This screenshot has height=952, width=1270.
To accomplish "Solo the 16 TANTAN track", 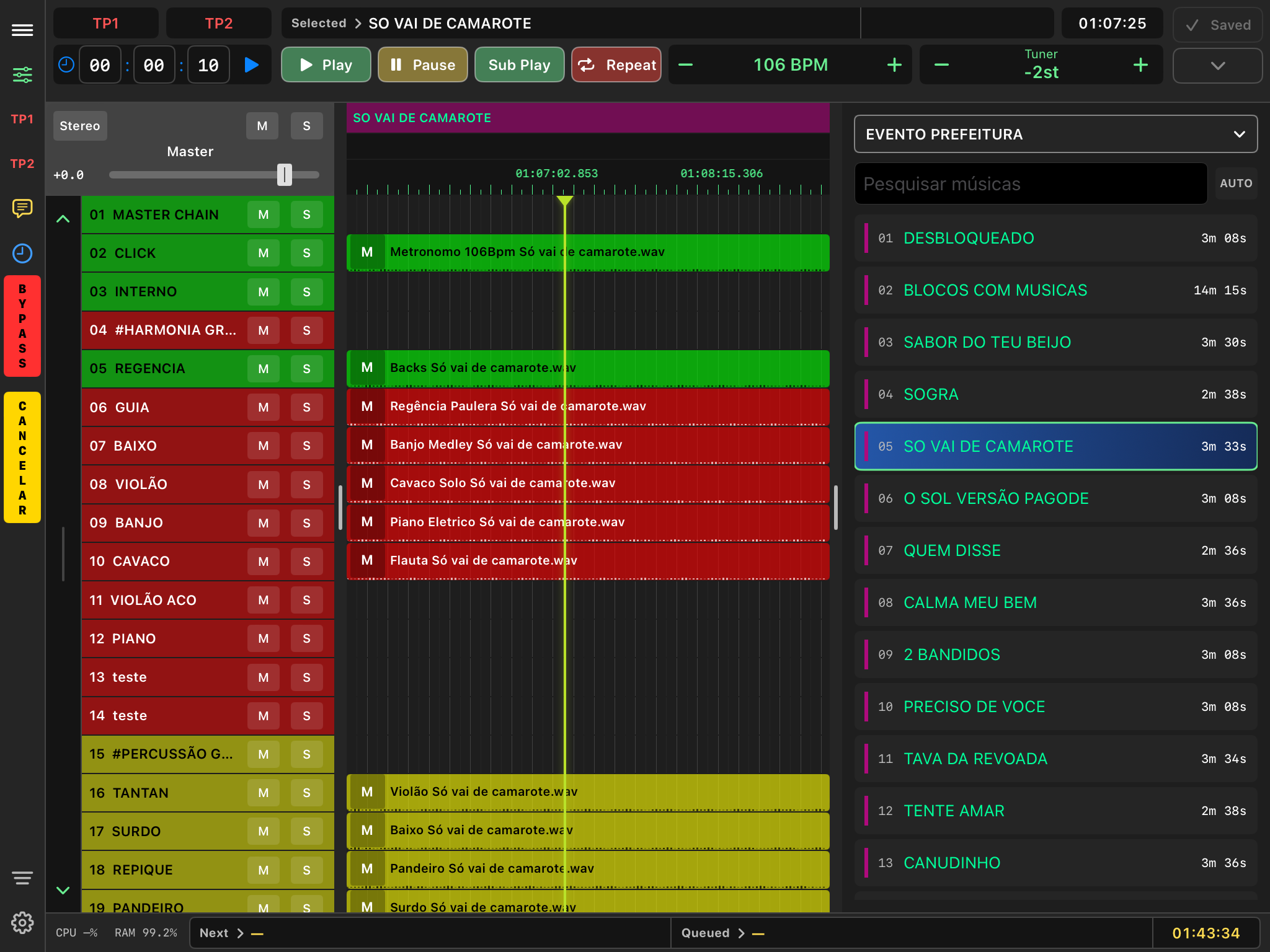I will 307,793.
